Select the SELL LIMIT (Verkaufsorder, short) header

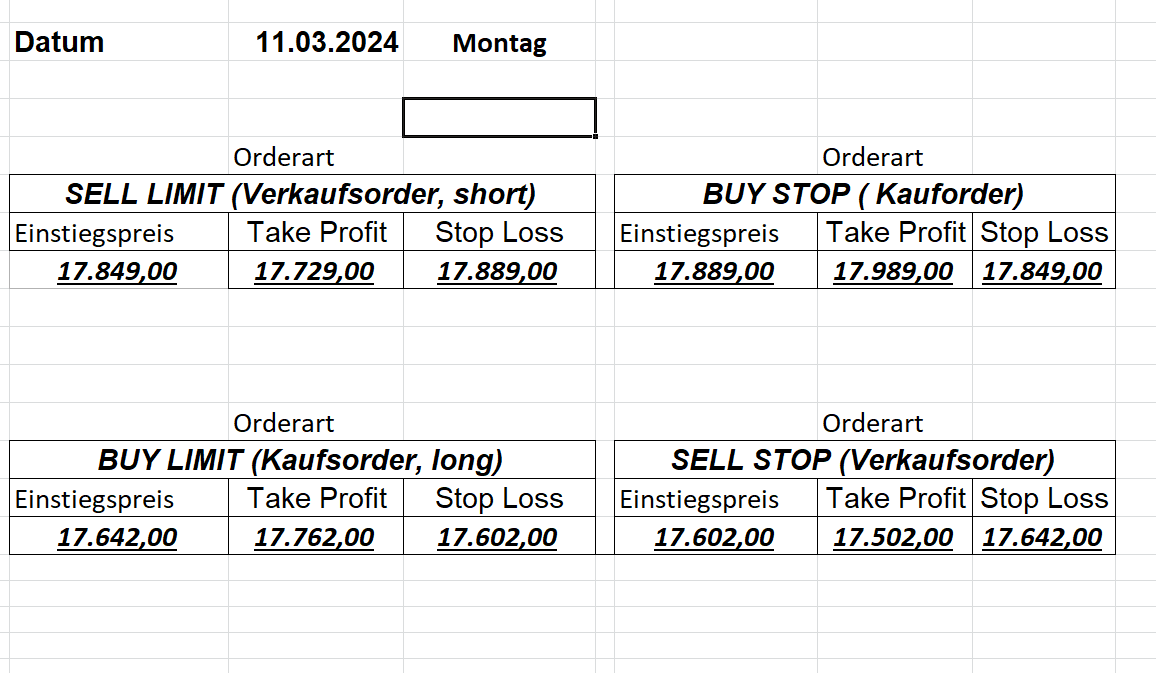point(301,194)
